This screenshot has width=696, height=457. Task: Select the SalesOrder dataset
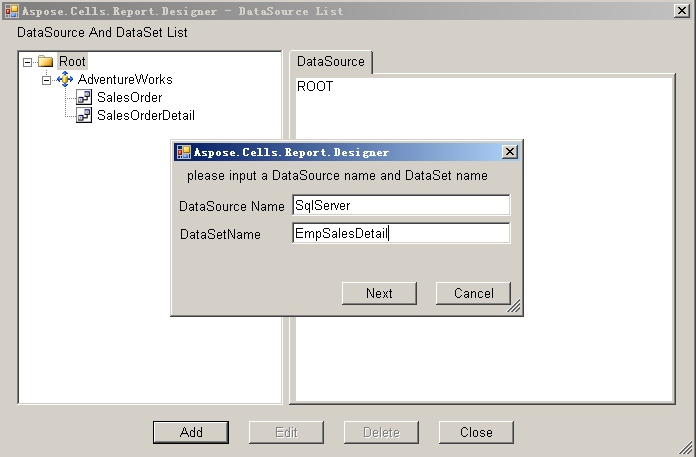(x=130, y=98)
